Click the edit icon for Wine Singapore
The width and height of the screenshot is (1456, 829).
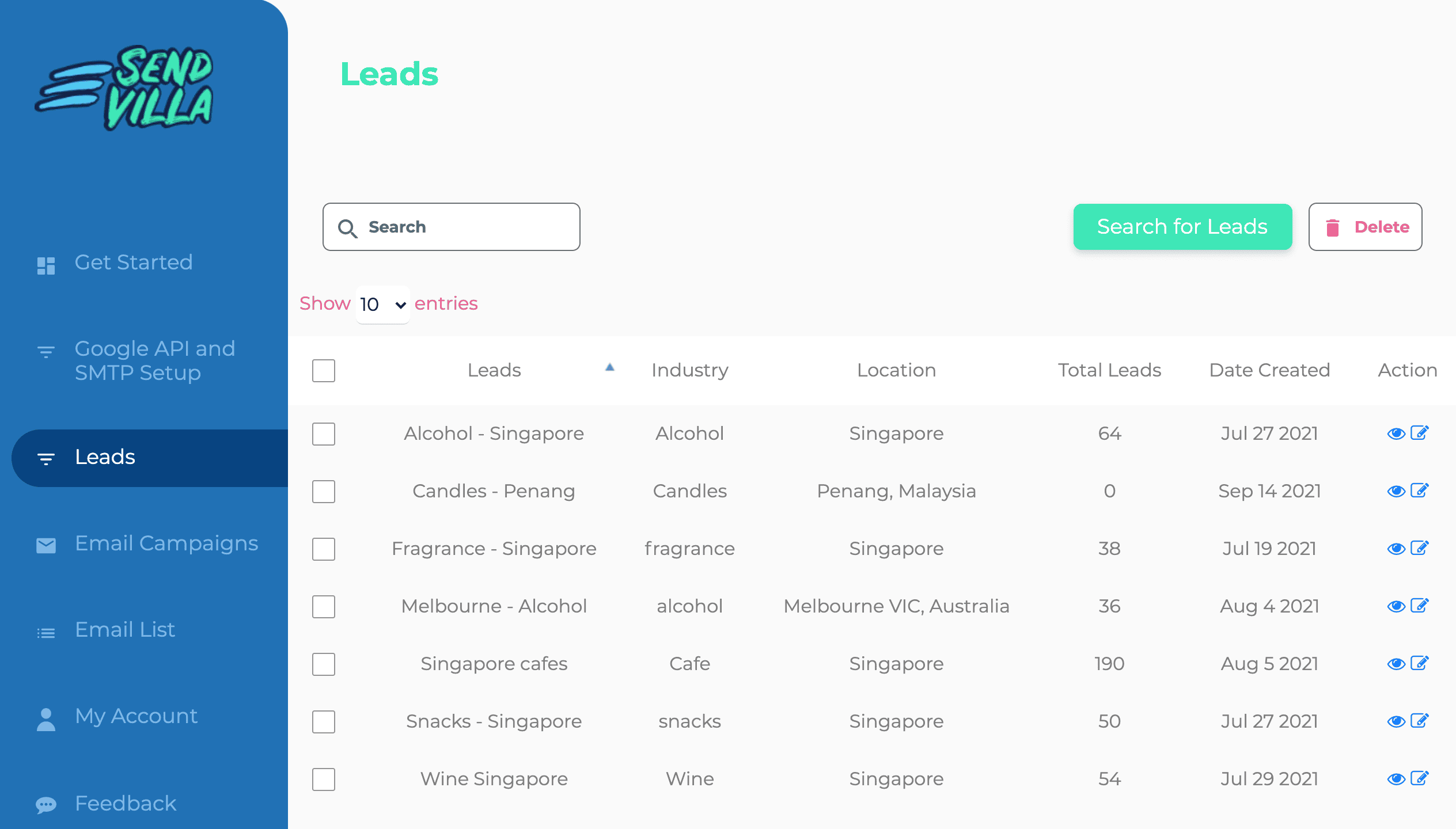[x=1420, y=778]
